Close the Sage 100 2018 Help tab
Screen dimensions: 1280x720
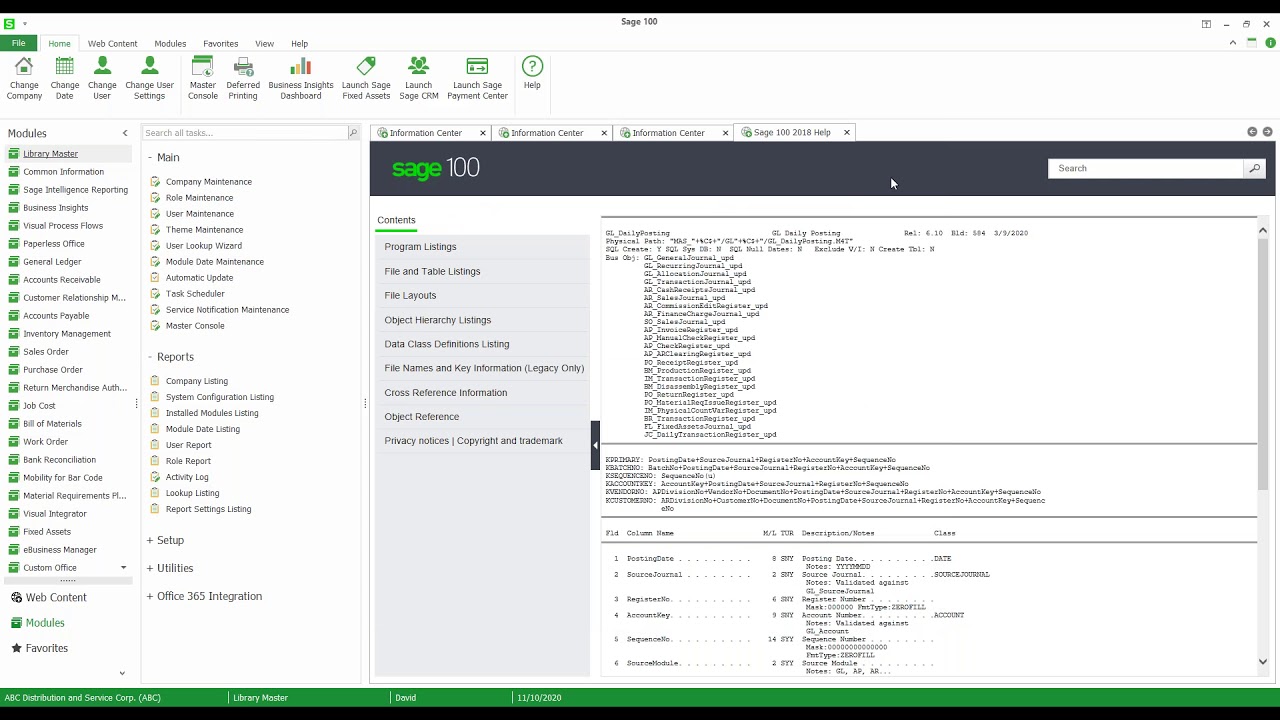(847, 132)
